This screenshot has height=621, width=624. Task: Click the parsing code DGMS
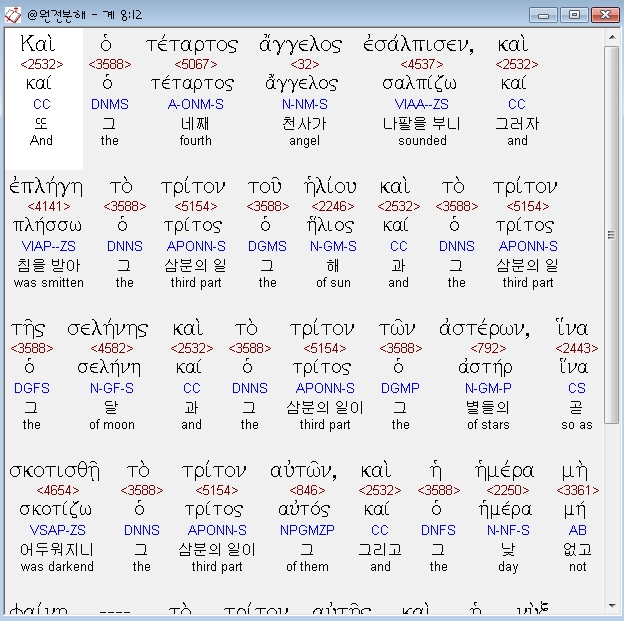point(267,246)
